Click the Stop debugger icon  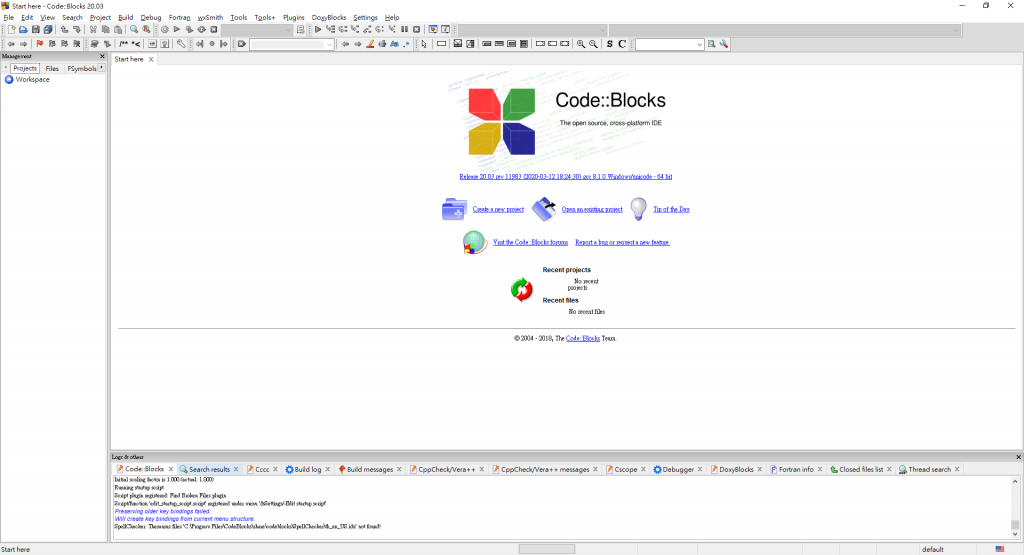click(x=417, y=29)
